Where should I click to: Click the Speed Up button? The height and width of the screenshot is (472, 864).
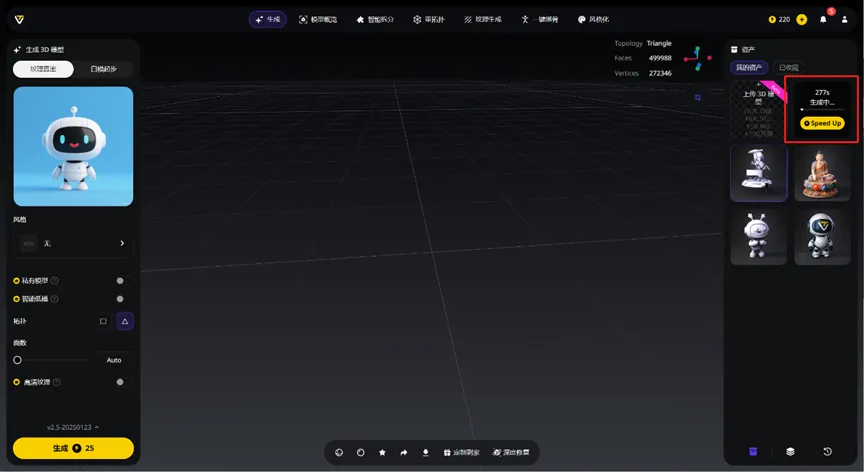pos(822,123)
